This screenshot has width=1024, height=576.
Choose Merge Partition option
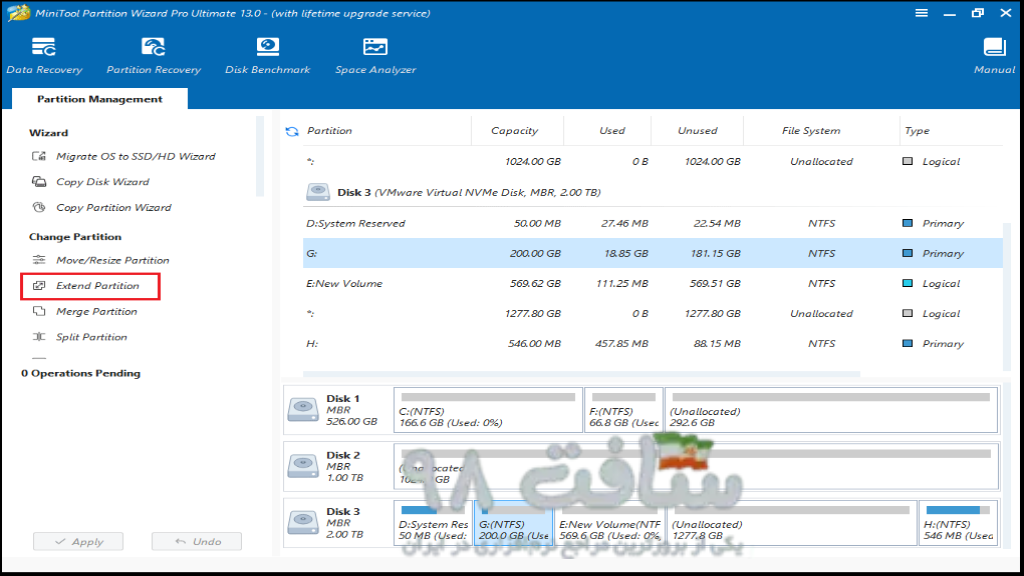pos(97,311)
